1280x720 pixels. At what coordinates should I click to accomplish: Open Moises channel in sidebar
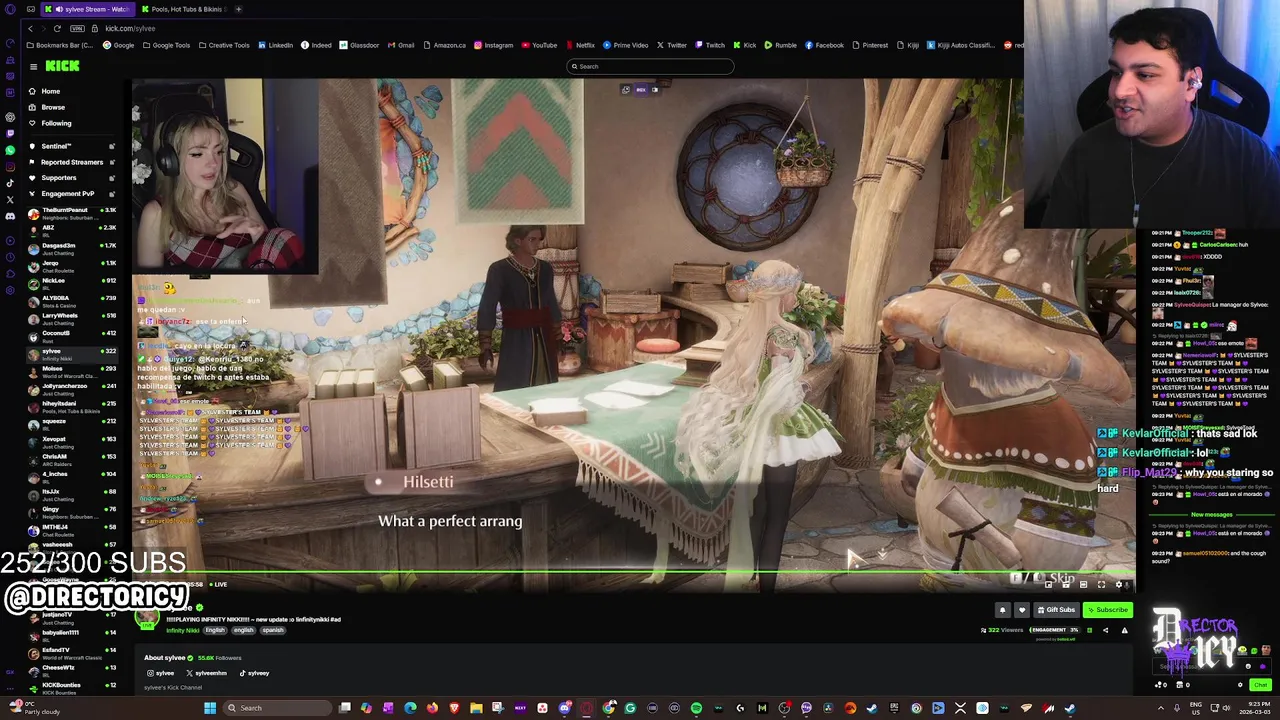point(72,371)
